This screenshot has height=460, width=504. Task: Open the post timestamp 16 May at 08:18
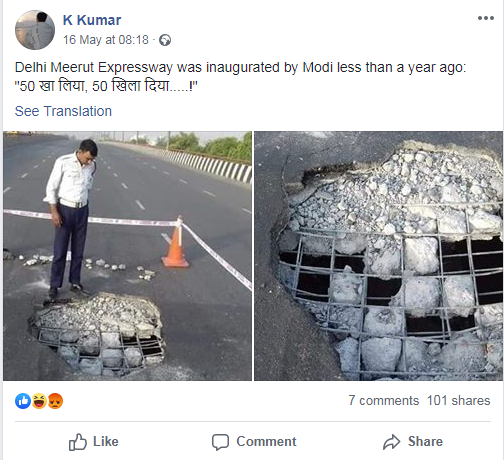[106, 40]
